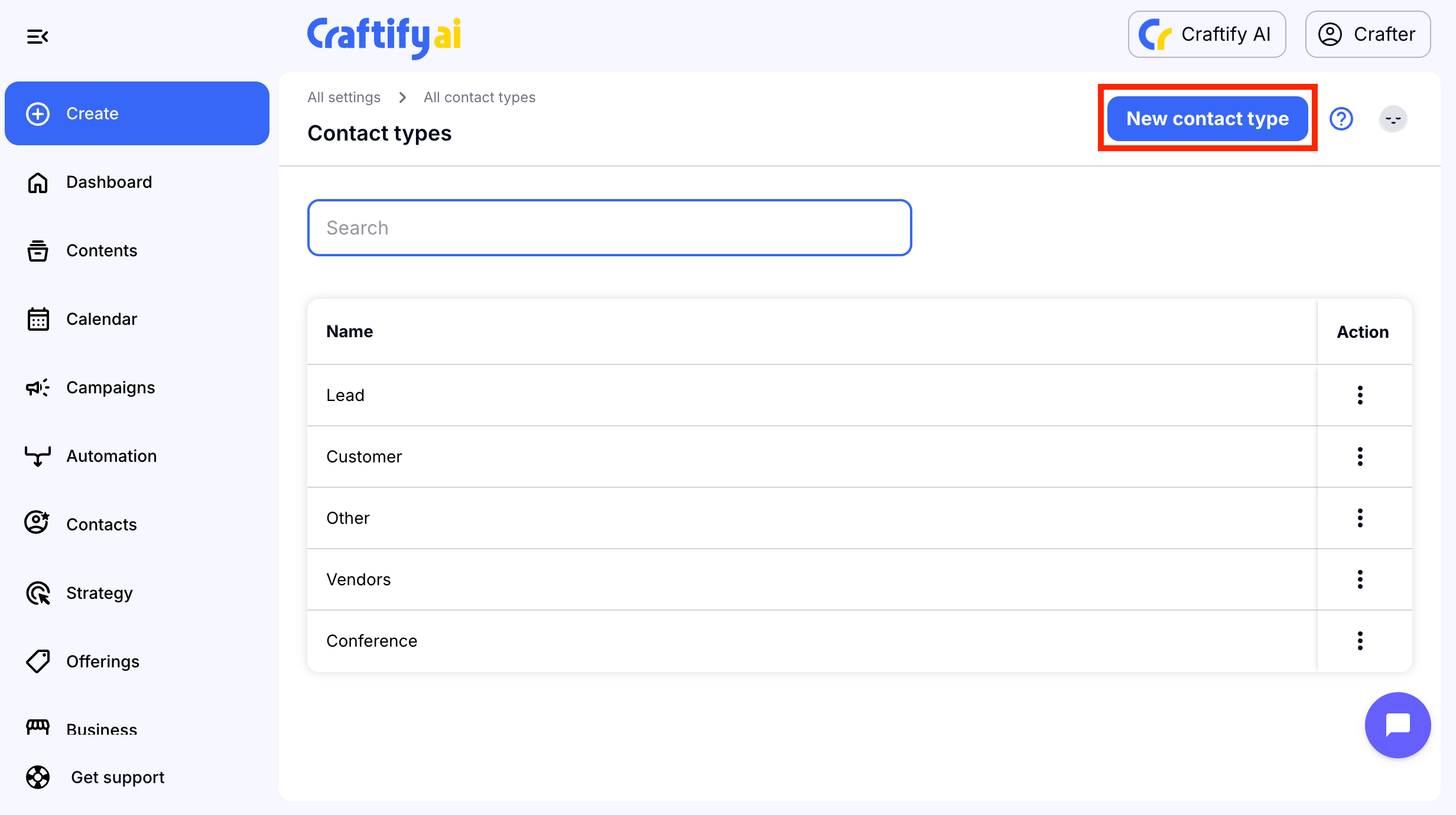The height and width of the screenshot is (815, 1456).
Task: Navigate to Contacts menu item
Action: pos(102,524)
